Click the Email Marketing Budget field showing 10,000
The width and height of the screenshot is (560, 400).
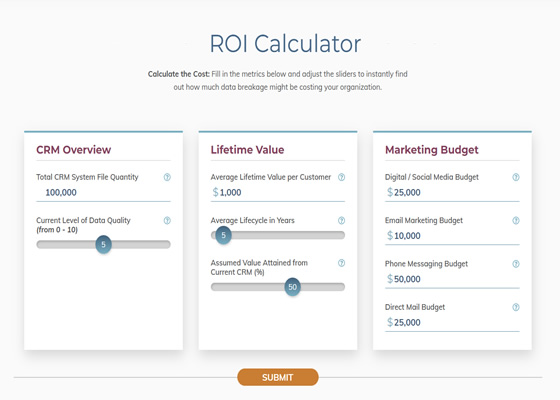pos(452,236)
